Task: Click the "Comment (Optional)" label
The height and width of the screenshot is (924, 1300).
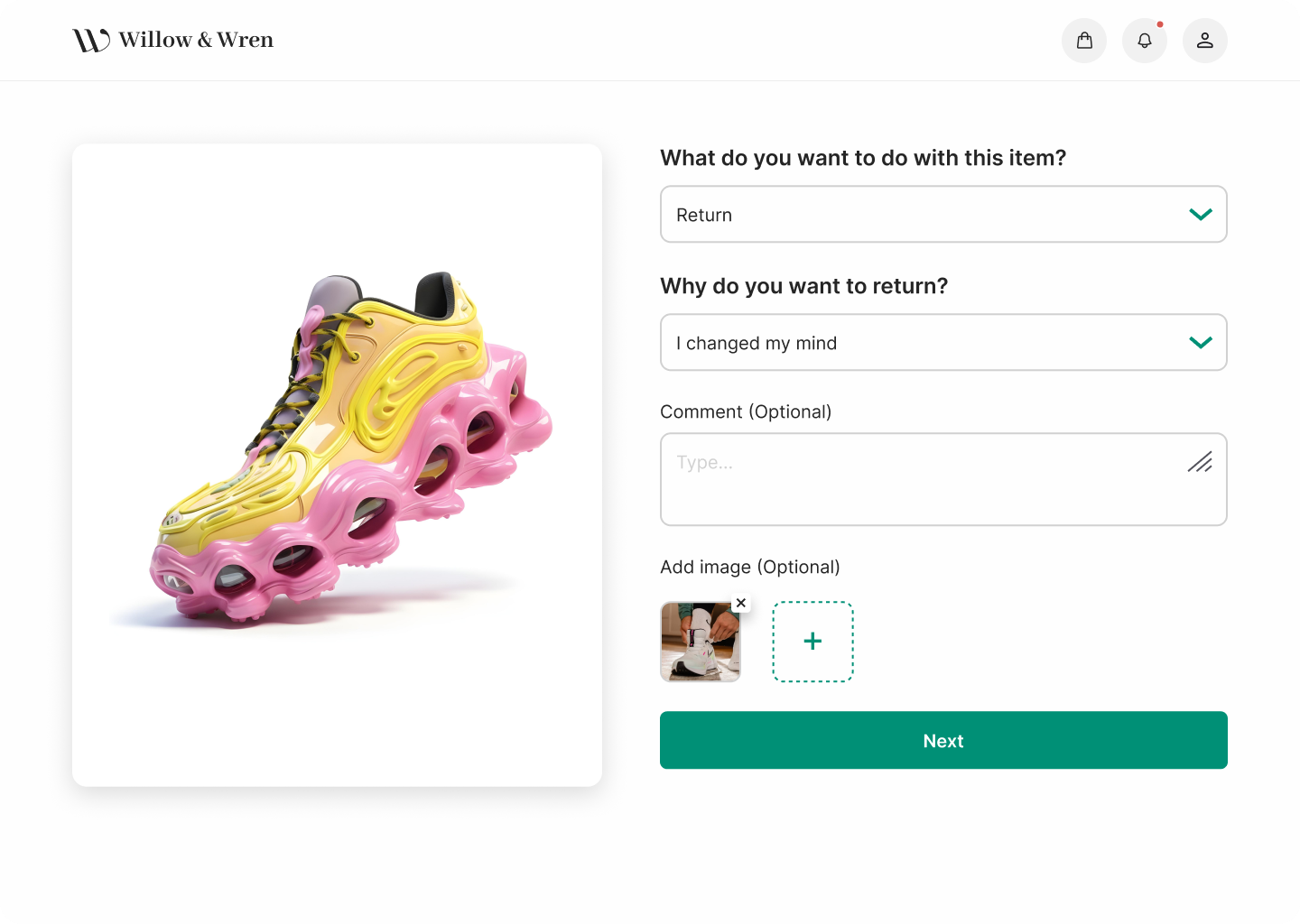Action: point(746,411)
